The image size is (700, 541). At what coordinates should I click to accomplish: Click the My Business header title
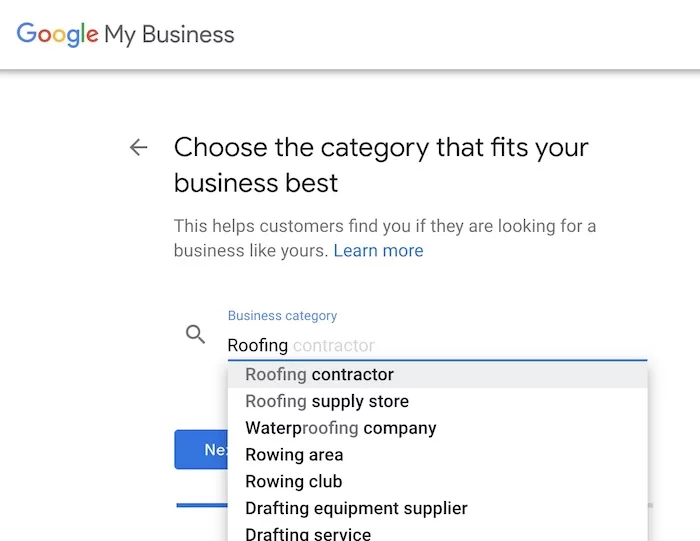tap(169, 35)
